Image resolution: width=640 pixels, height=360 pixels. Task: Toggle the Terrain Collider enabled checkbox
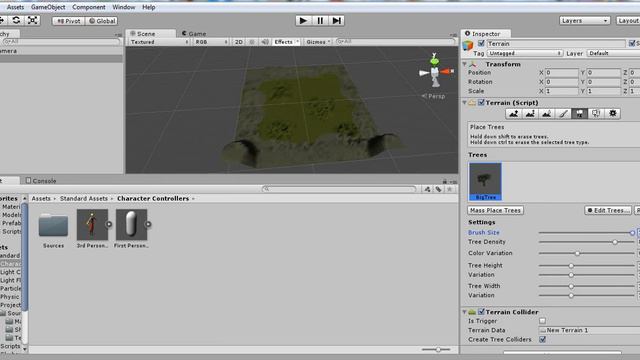point(481,312)
